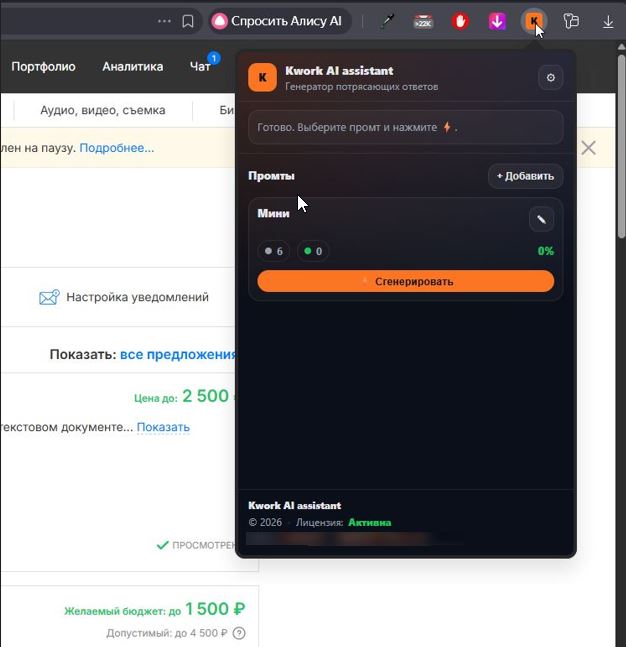This screenshot has width=626, height=647.
Task: Add a new prompt with + Добавить
Action: tap(525, 176)
